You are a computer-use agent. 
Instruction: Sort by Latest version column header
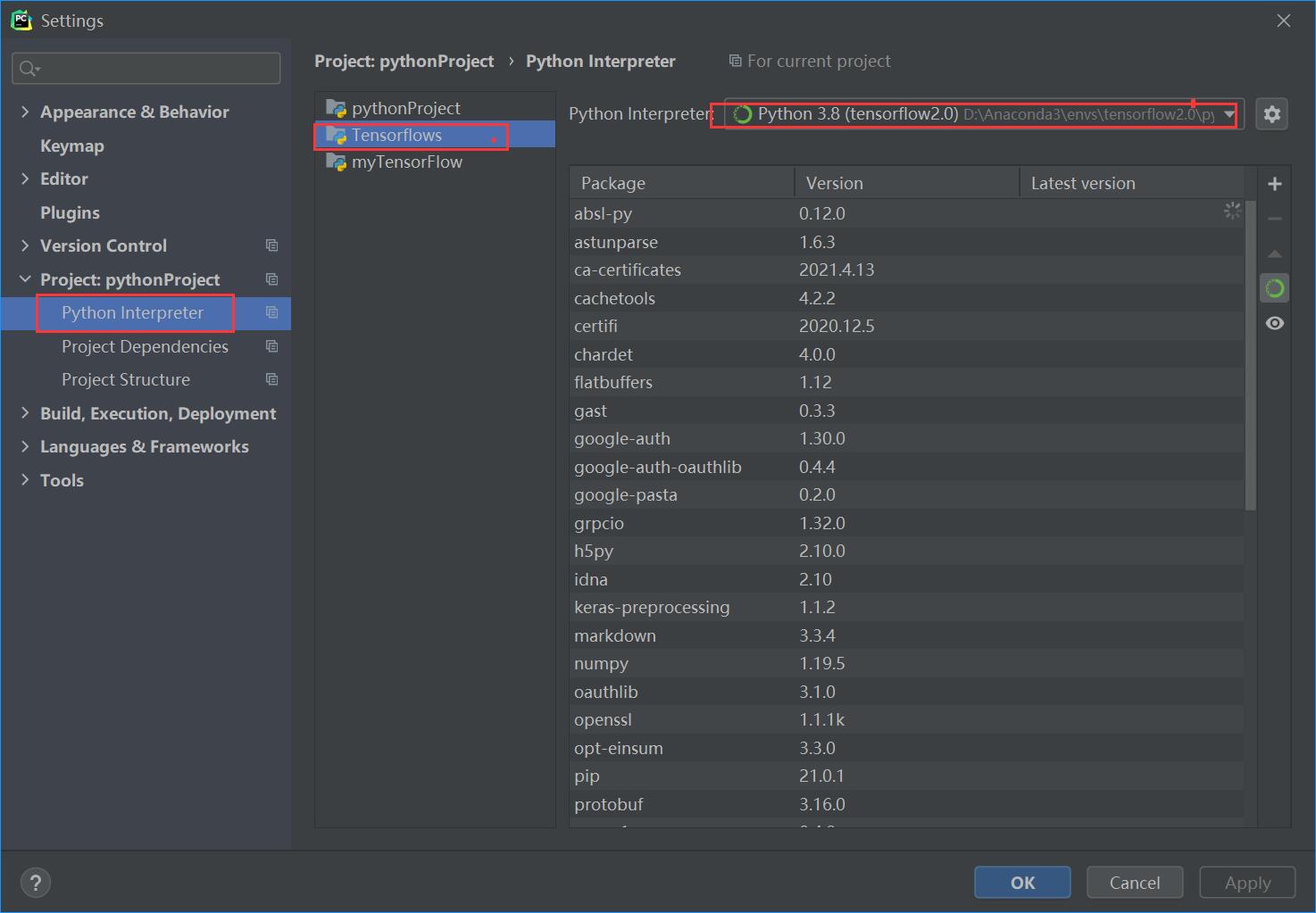tap(1132, 183)
